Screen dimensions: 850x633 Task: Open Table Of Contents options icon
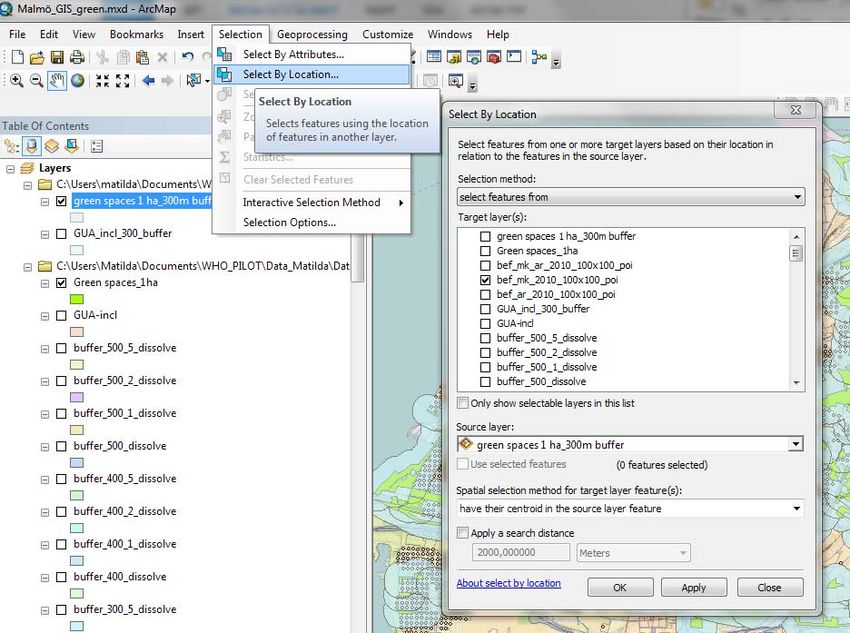point(96,146)
